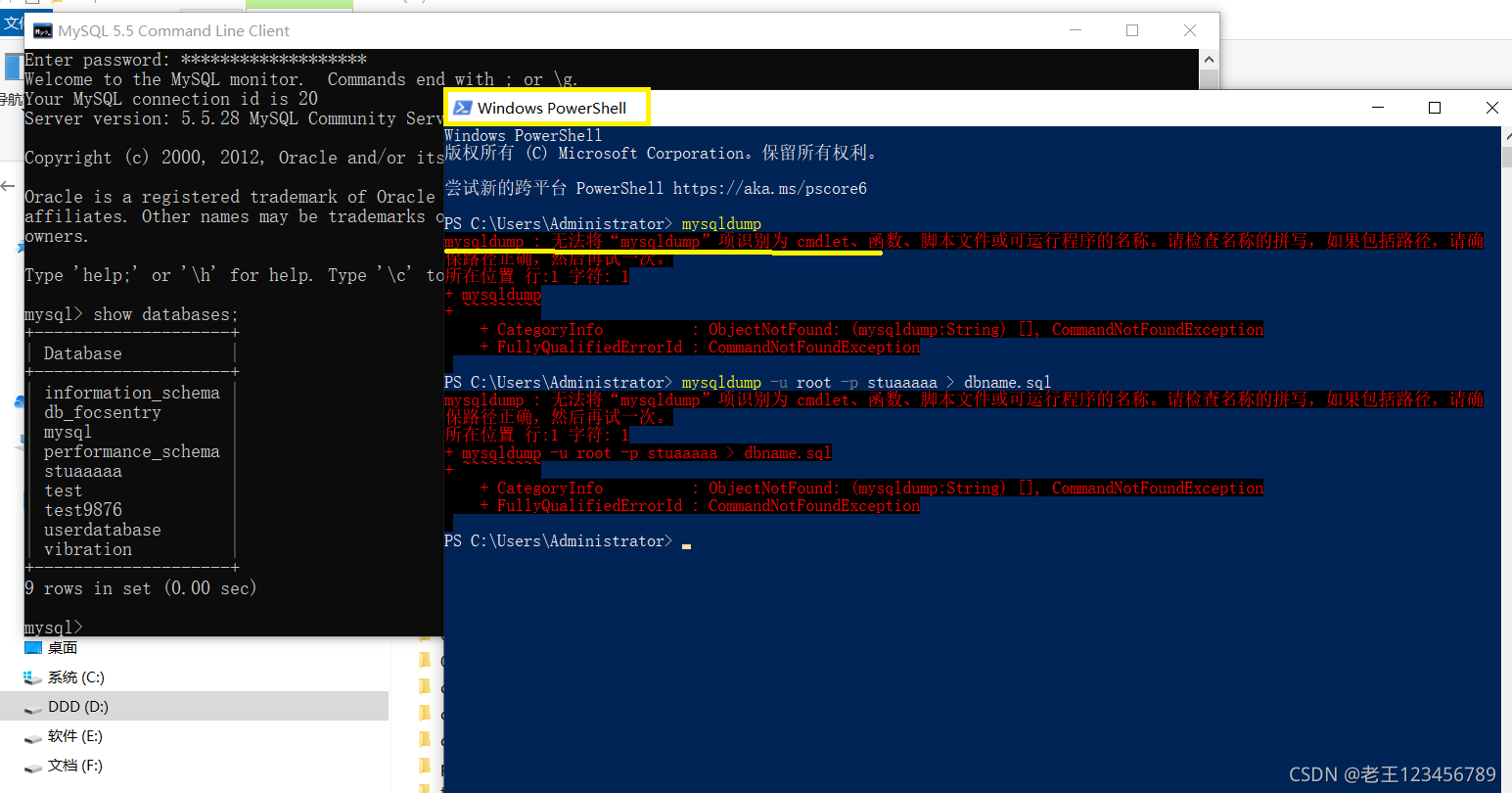This screenshot has width=1512, height=793.
Task: Maximize the Windows PowerShell window
Action: coord(1435,108)
